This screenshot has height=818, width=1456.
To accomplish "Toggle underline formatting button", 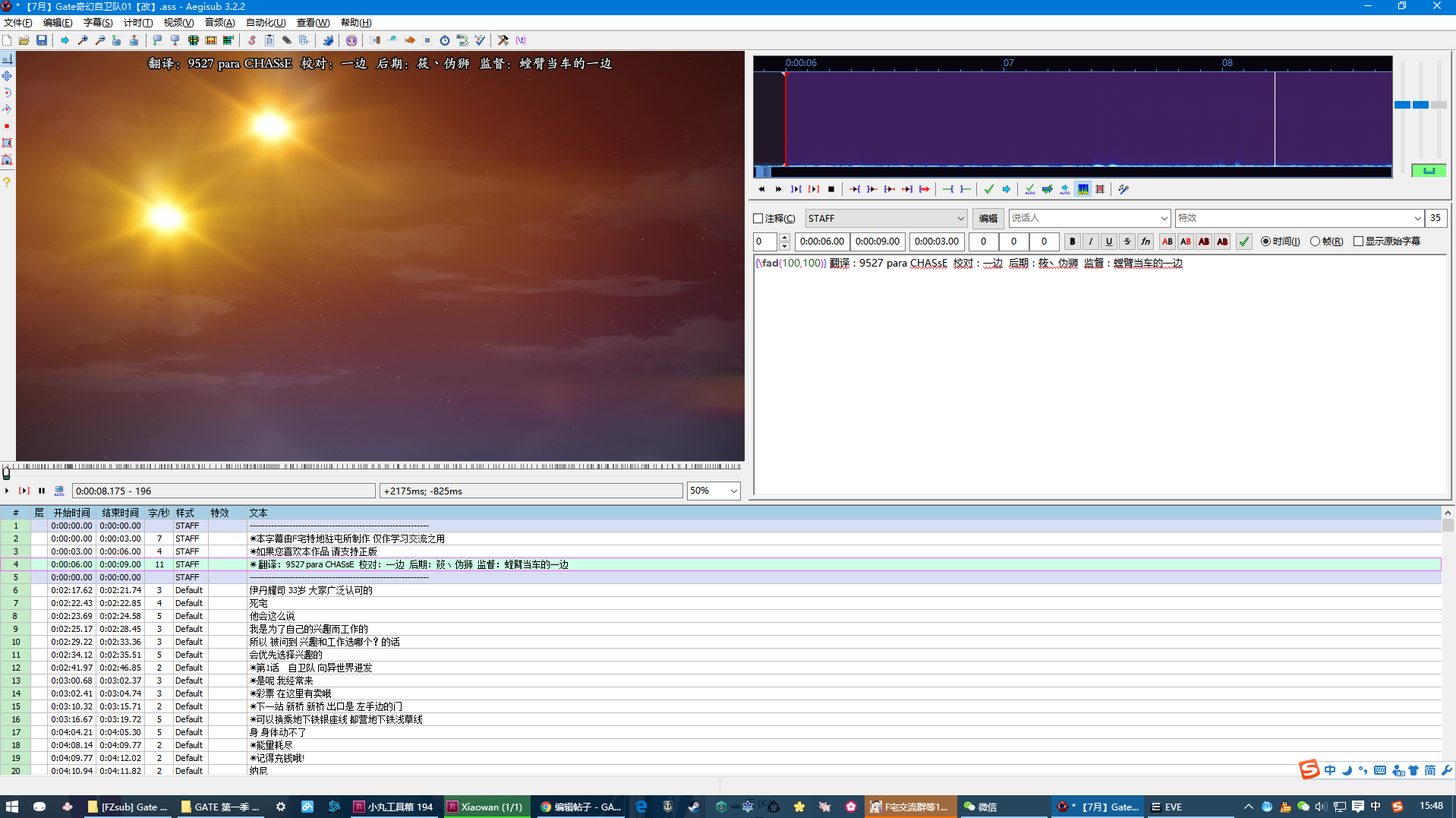I will pos(1109,242).
